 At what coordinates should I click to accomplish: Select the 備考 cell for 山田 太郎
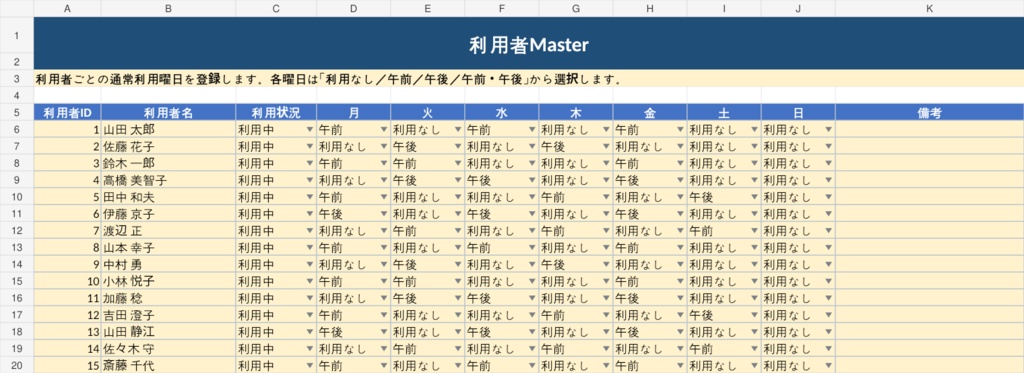pos(930,129)
